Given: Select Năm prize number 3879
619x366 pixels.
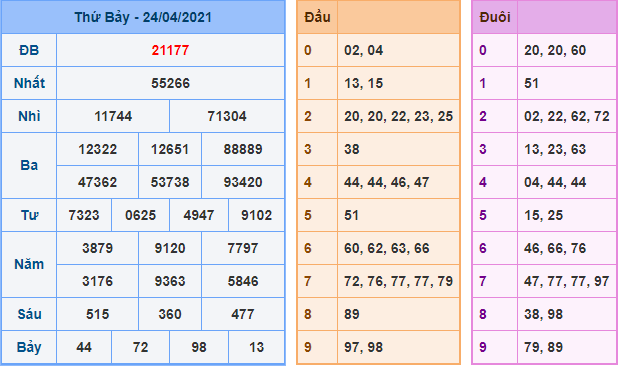Looking at the screenshot, I should 98,248.
